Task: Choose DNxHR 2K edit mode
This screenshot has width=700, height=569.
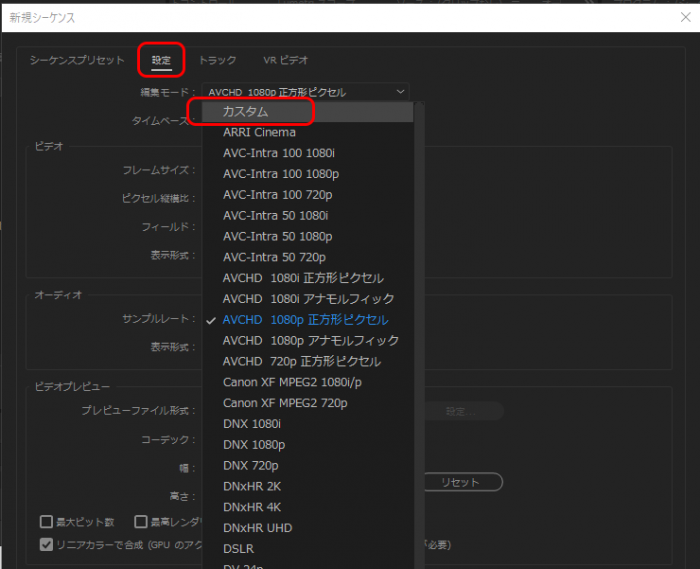Action: [307, 486]
